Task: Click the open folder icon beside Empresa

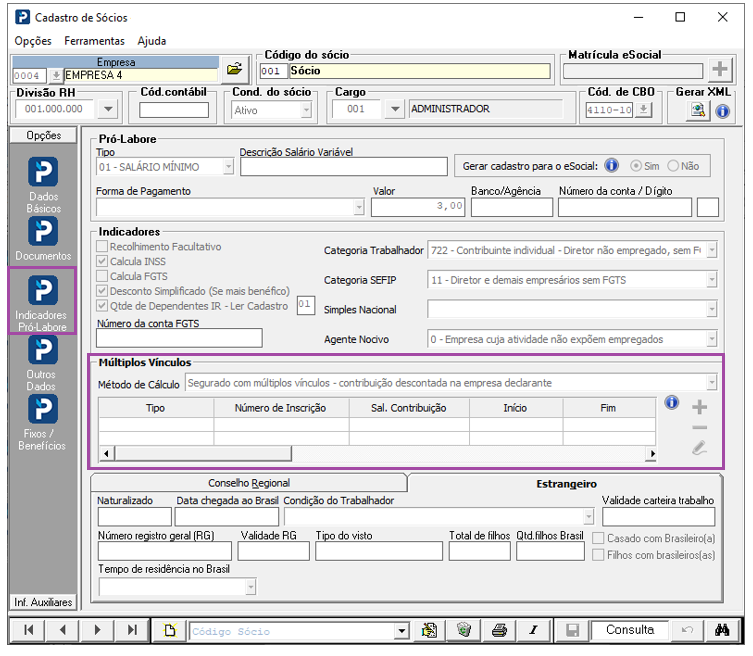Action: click(x=235, y=70)
